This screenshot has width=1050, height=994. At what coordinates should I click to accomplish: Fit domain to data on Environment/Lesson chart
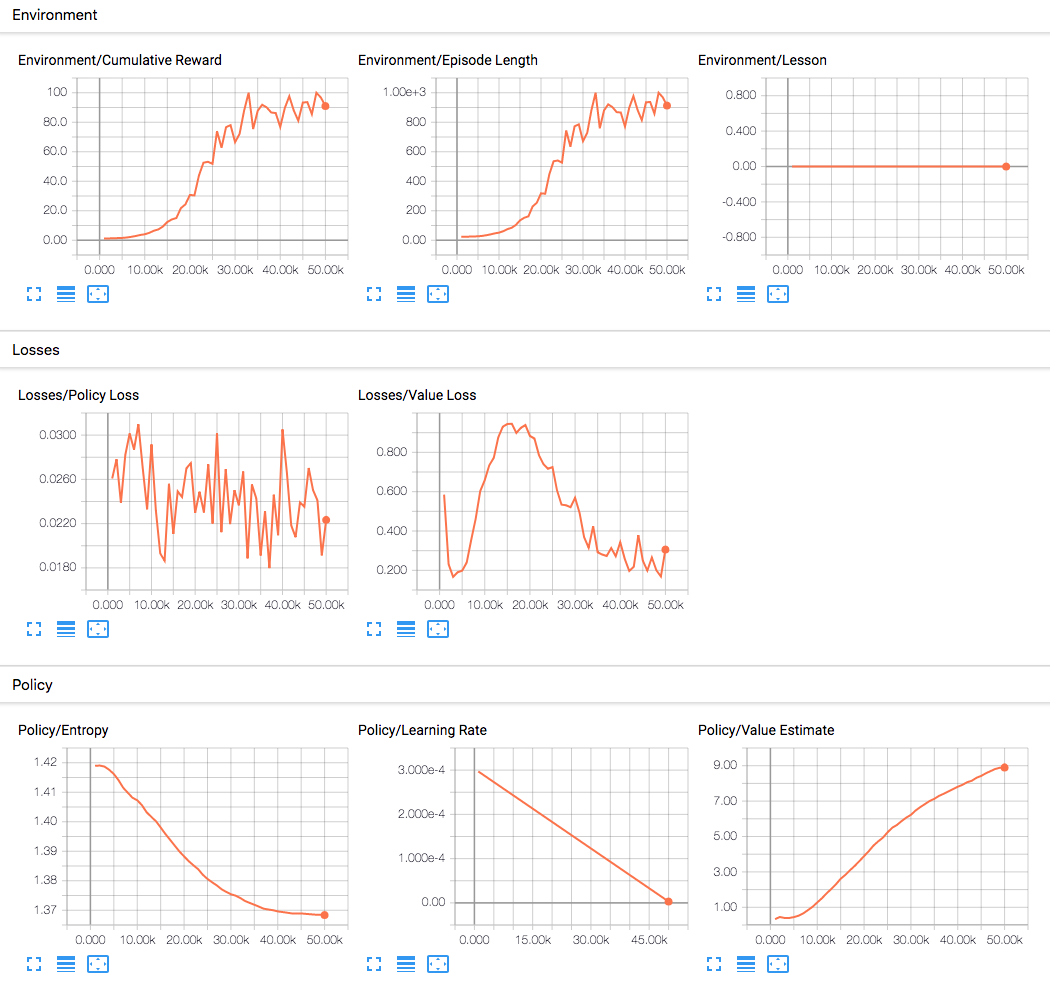tap(778, 294)
